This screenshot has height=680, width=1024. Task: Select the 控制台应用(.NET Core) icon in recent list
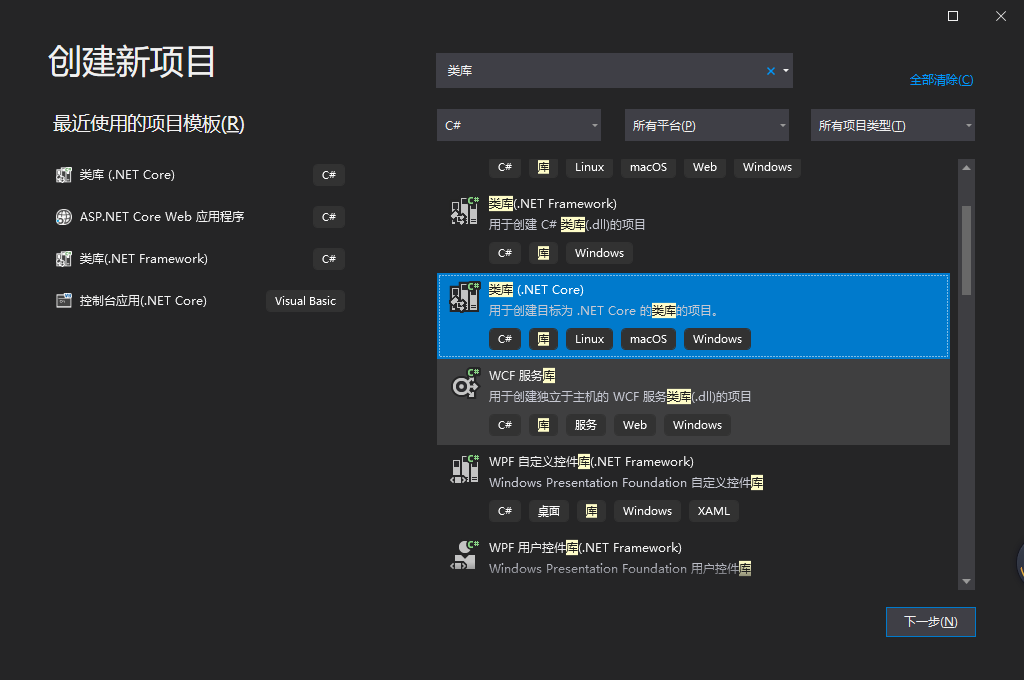pos(63,300)
